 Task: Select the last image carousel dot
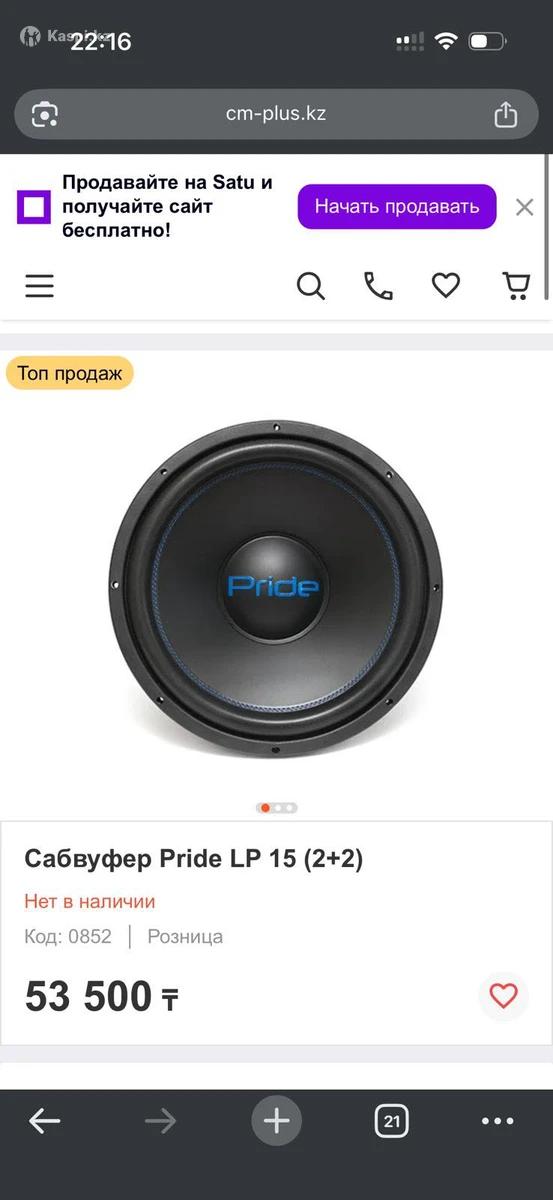290,808
